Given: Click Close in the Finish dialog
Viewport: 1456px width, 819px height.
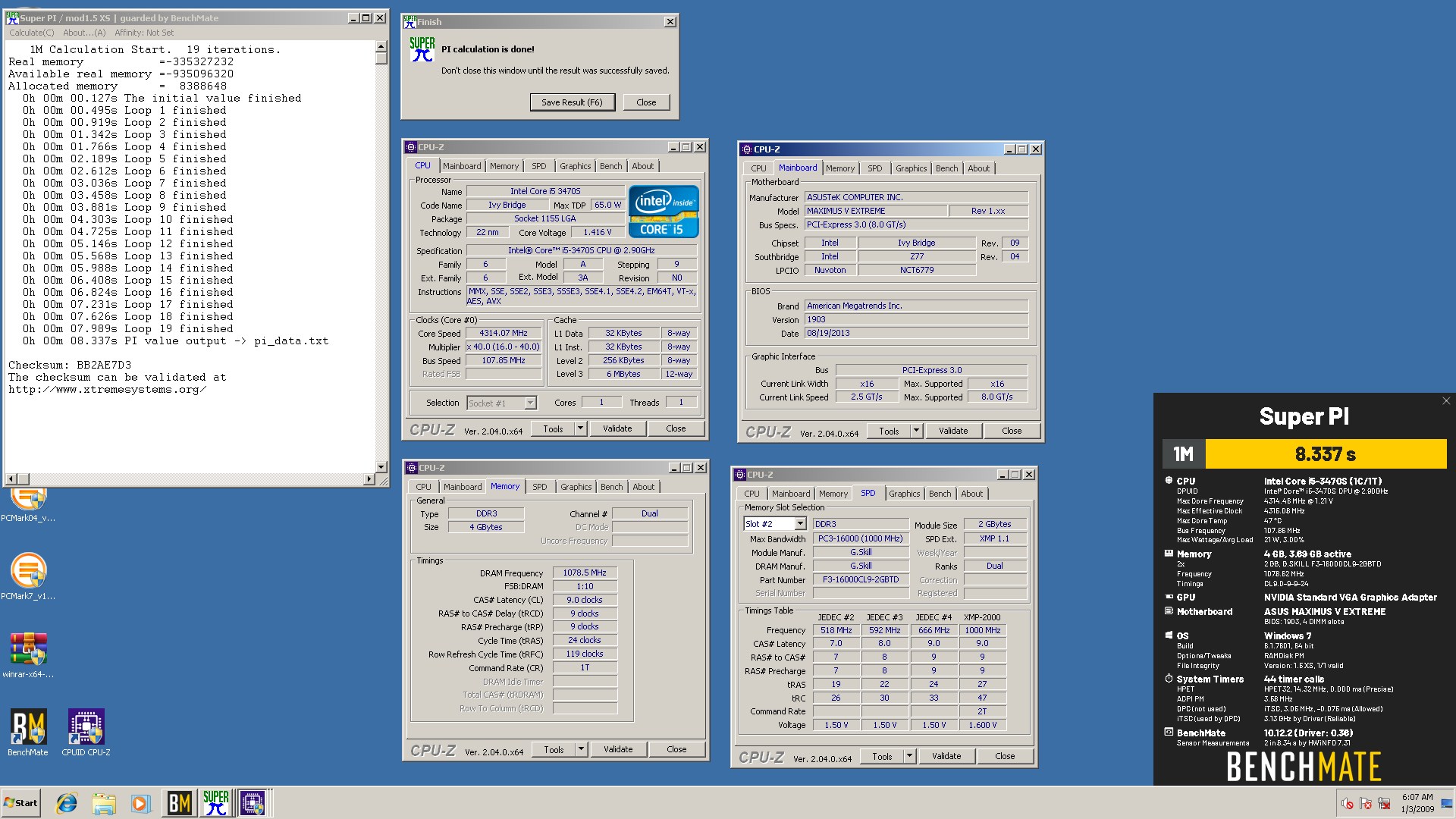Looking at the screenshot, I should coord(646,102).
